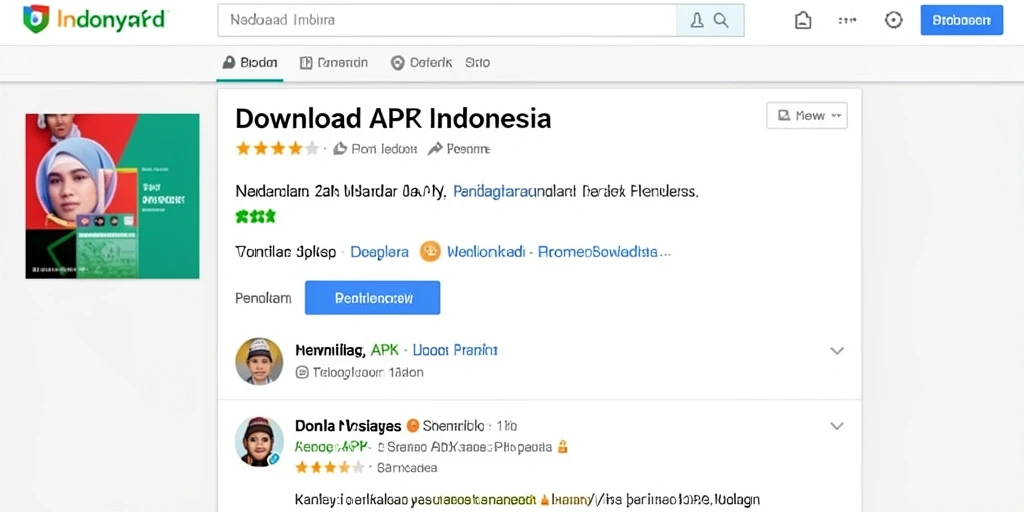The width and height of the screenshot is (1024, 512).
Task: Click the Pom ledoos link
Action: point(384,149)
